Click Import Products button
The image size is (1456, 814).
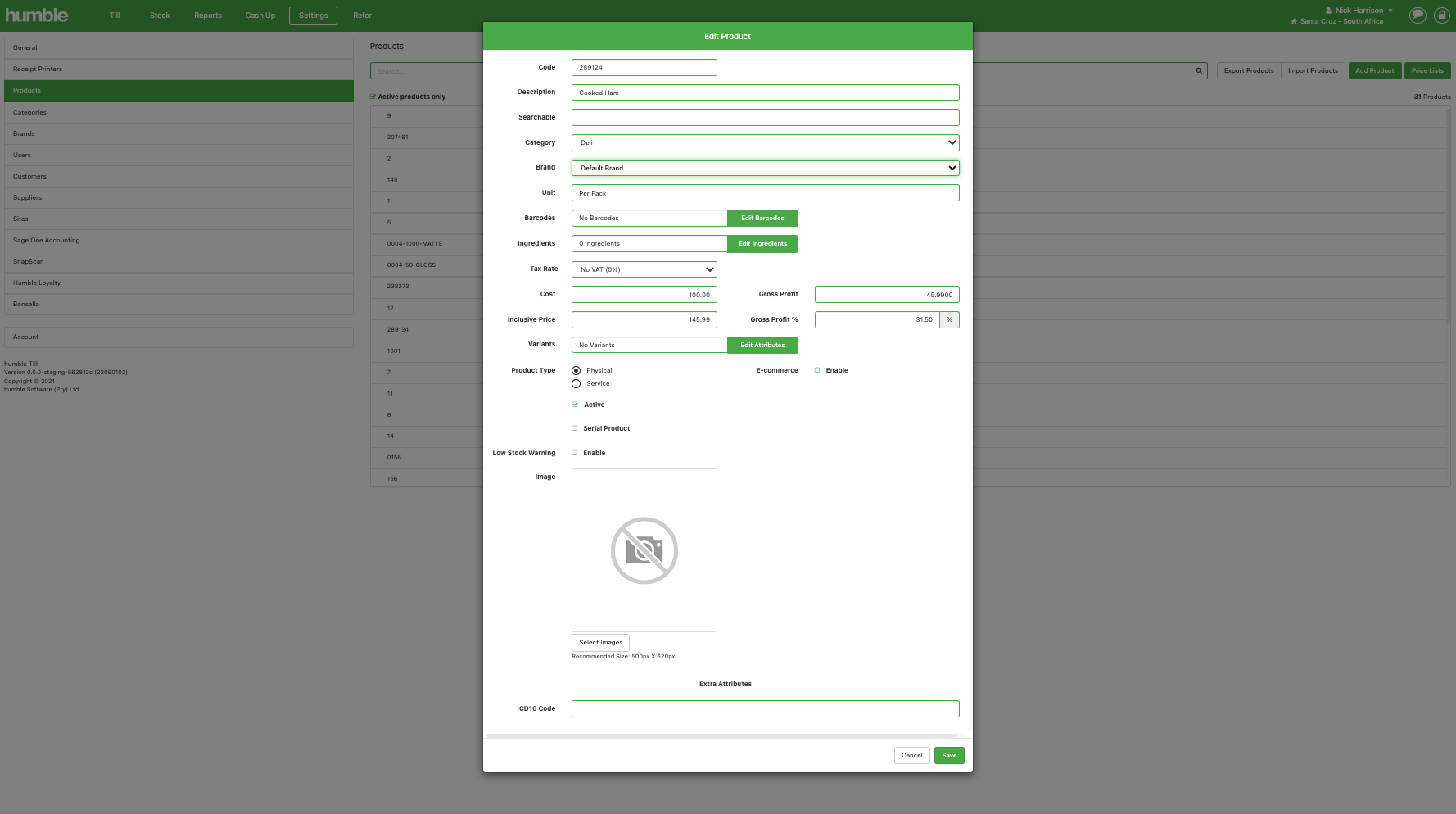coord(1313,71)
